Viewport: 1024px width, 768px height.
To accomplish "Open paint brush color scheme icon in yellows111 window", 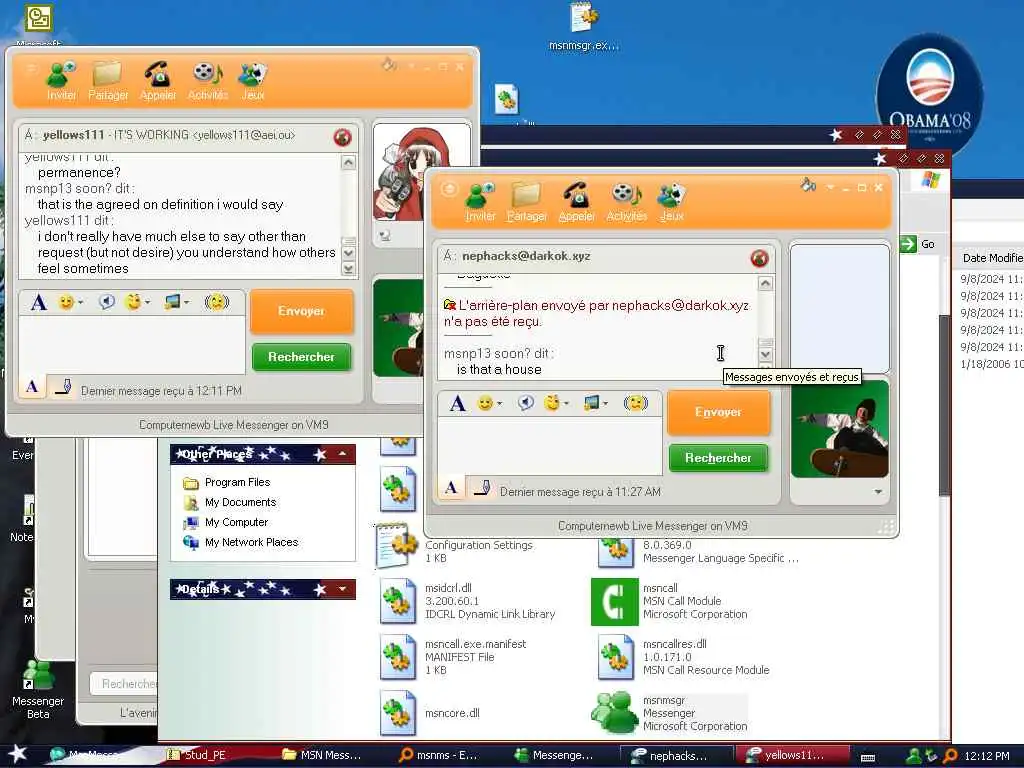I will [389, 65].
